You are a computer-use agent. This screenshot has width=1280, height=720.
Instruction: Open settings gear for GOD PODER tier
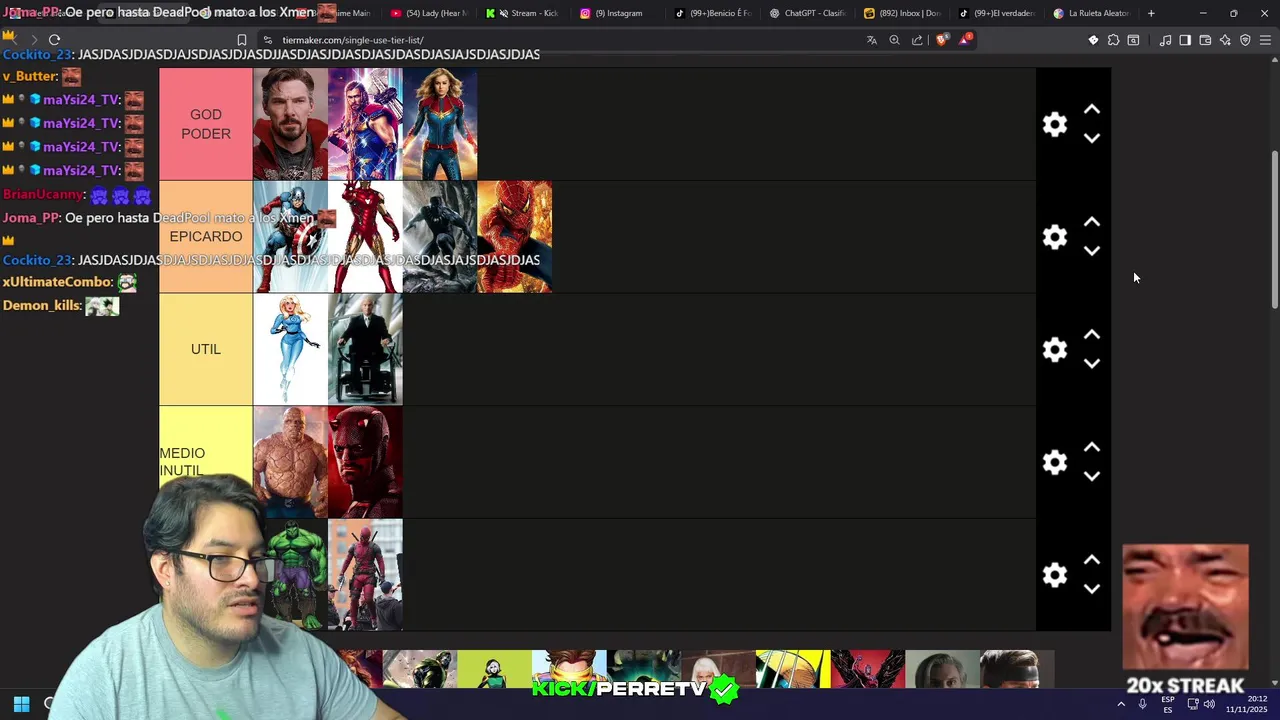point(1055,124)
